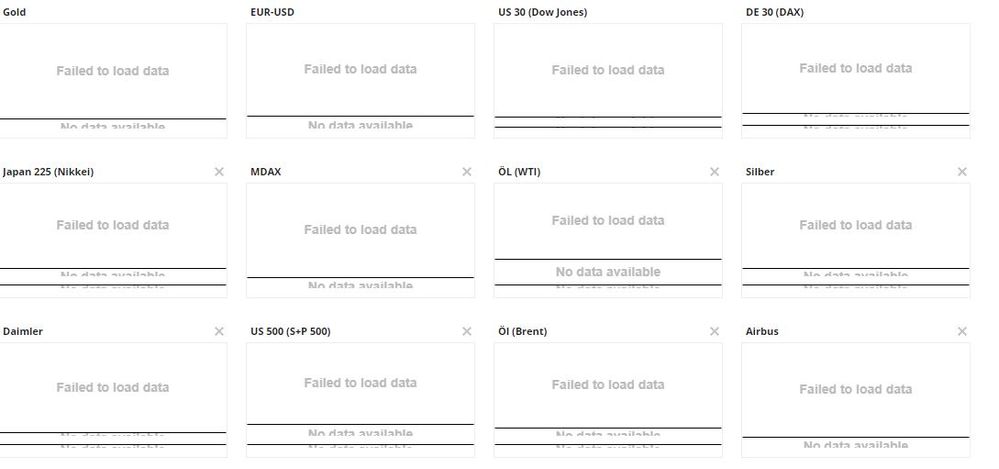Close the Öl (Brent) widget
The width and height of the screenshot is (999, 469).
714,331
